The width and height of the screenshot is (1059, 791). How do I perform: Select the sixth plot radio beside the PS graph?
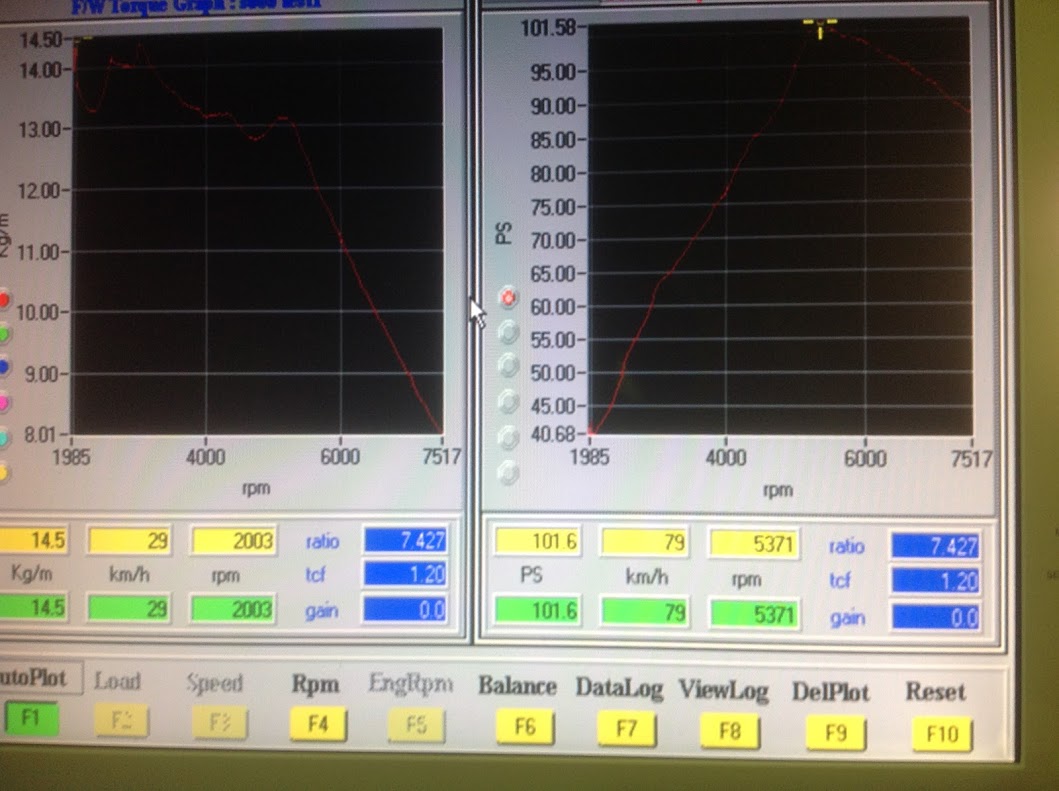(x=509, y=471)
